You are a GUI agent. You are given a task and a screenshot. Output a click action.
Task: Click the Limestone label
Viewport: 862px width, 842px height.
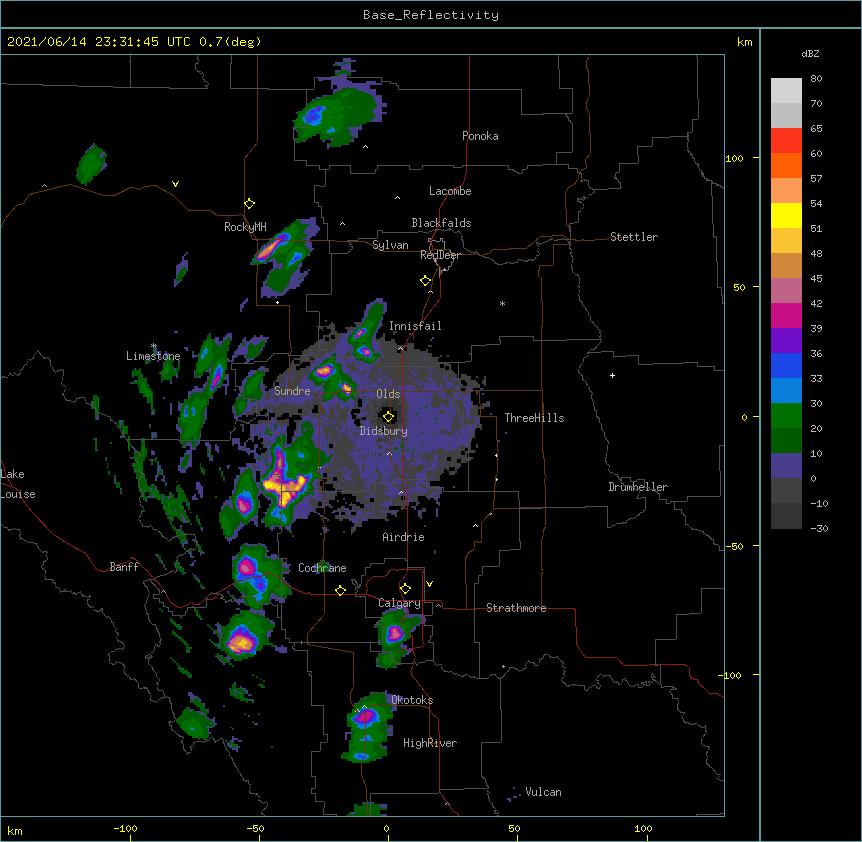click(153, 356)
